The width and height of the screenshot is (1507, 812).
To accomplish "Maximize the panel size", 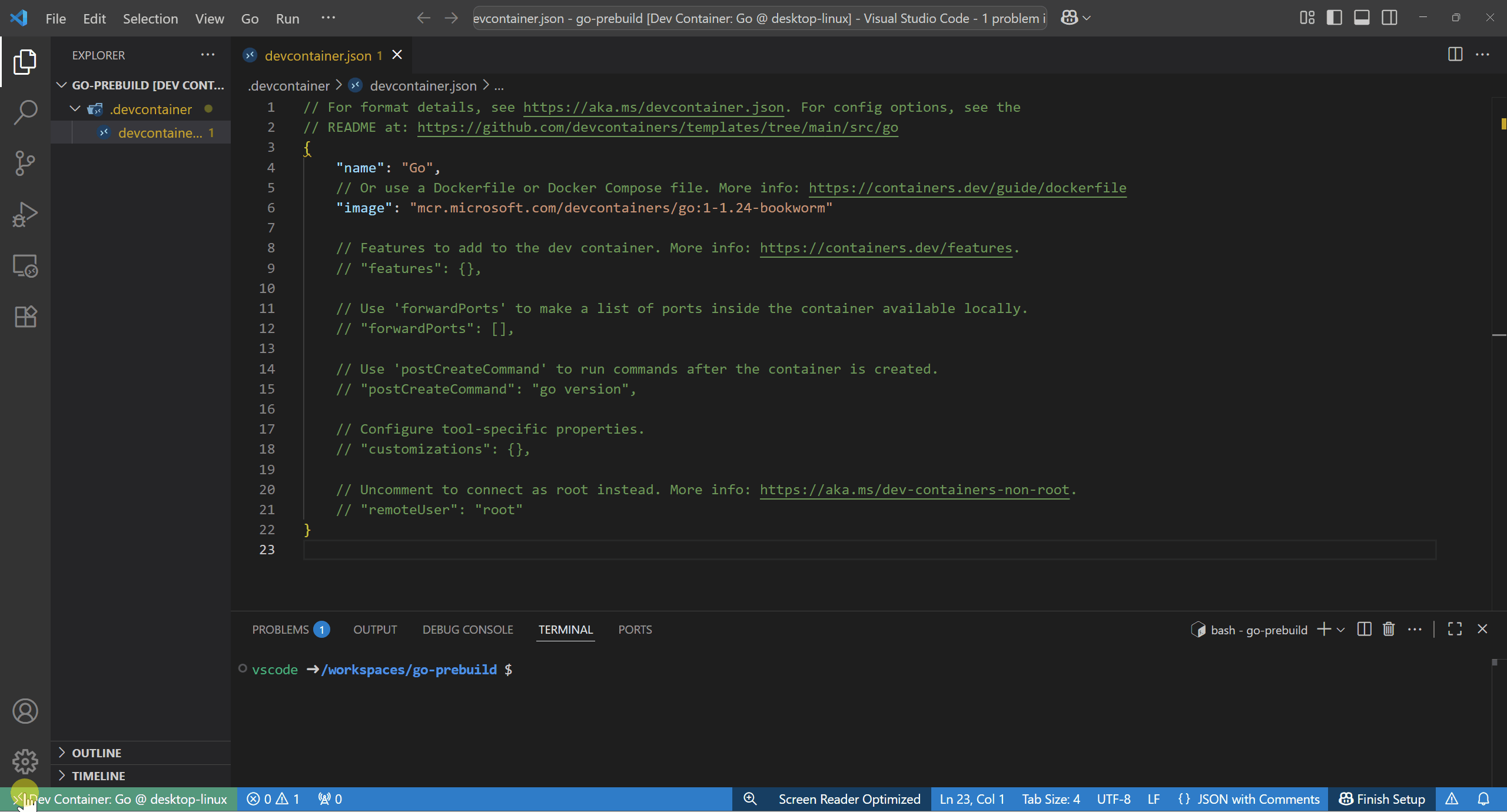I will (1455, 630).
